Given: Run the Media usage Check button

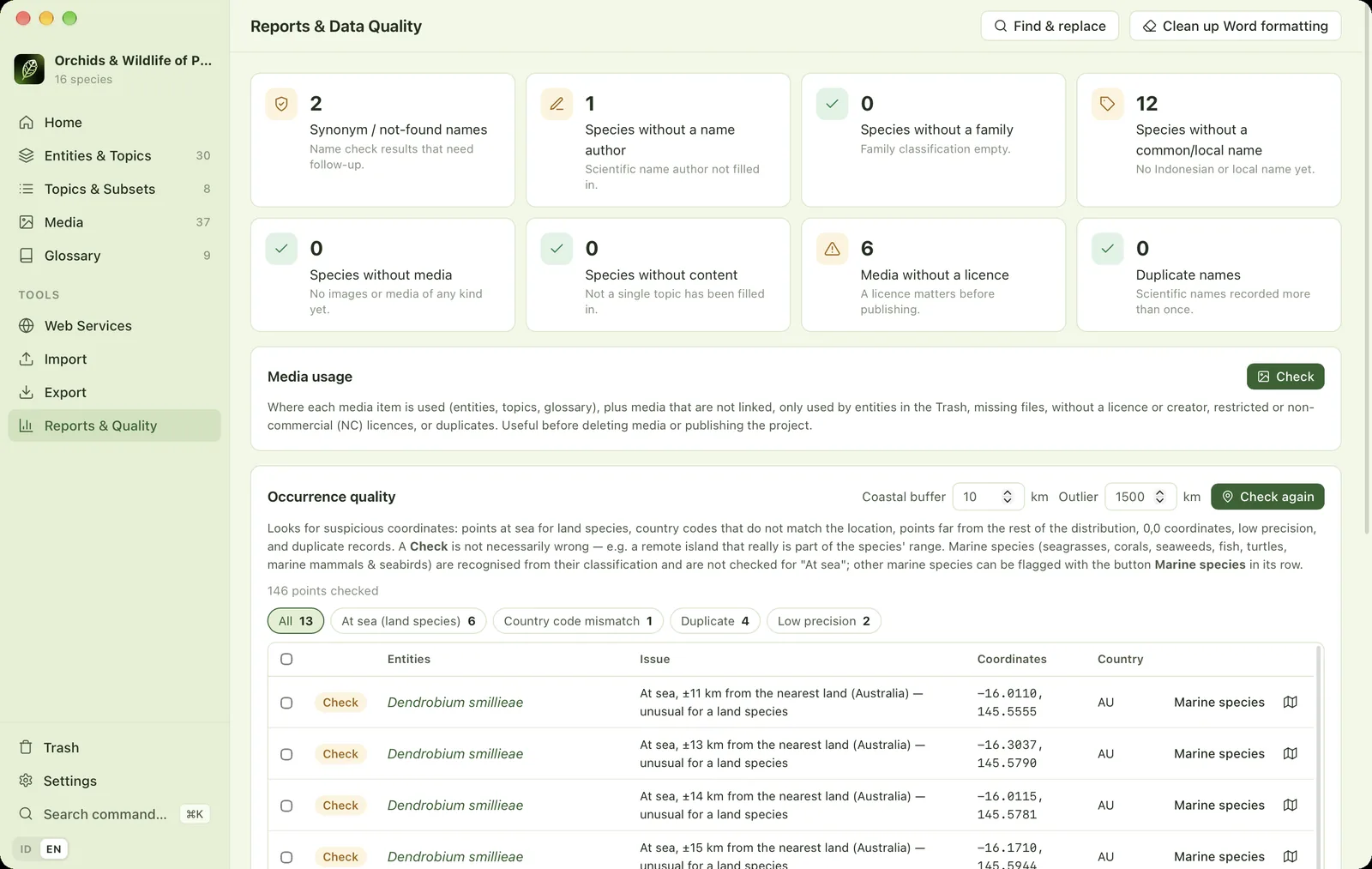Looking at the screenshot, I should coord(1285,377).
